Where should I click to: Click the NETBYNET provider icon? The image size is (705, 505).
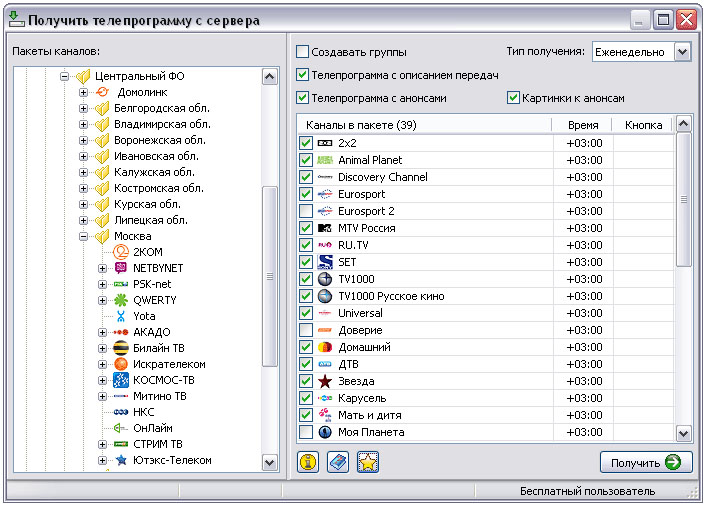[x=121, y=268]
